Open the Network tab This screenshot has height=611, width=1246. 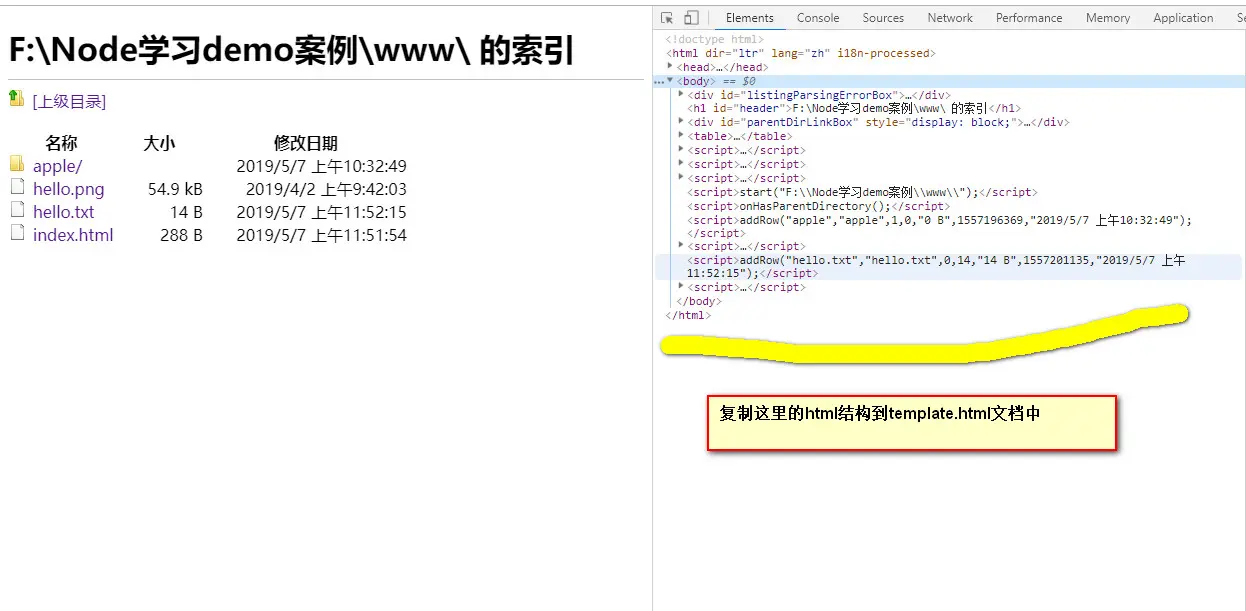pos(950,18)
